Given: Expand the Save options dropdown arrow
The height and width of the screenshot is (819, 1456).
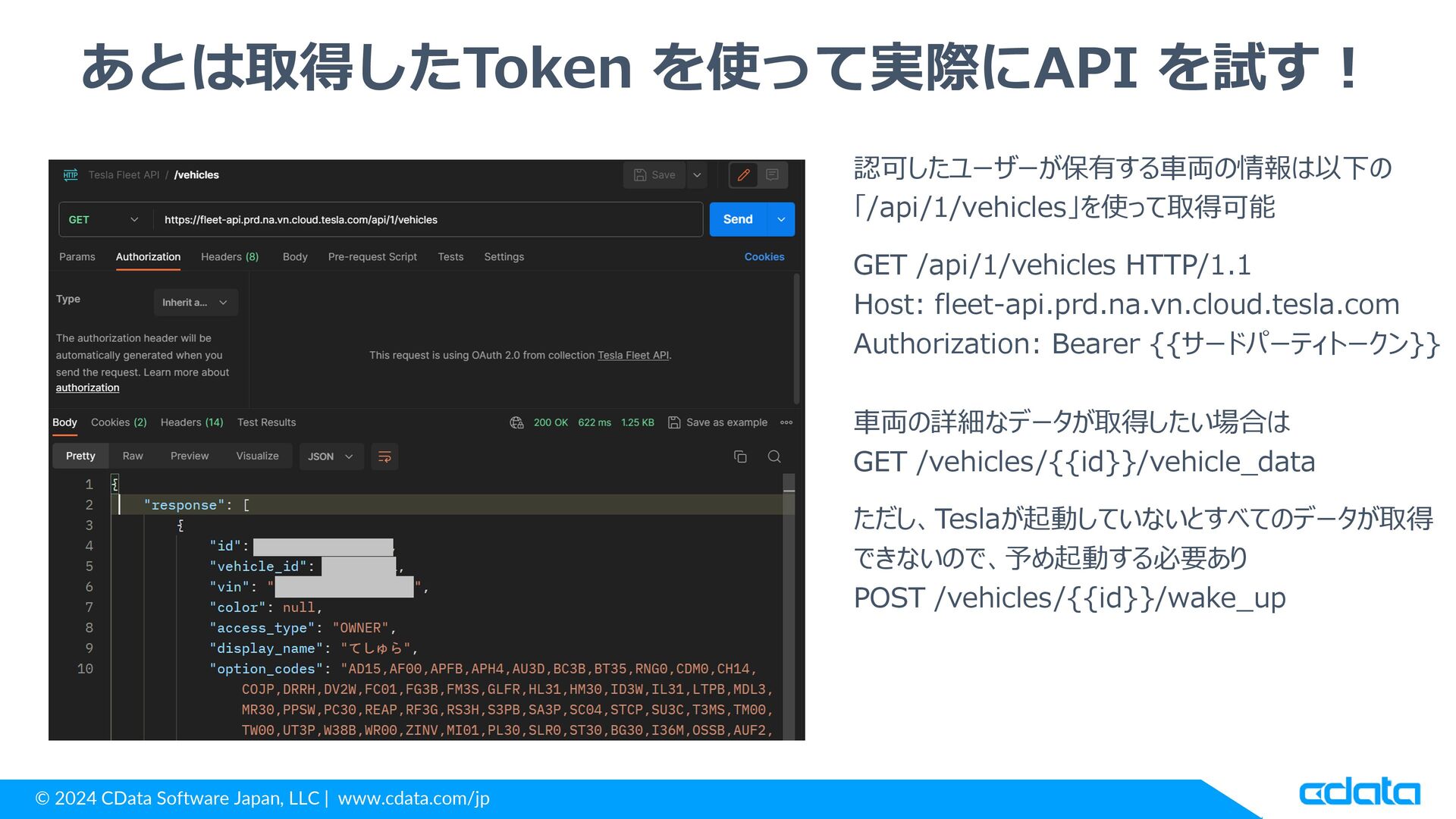Looking at the screenshot, I should (697, 175).
